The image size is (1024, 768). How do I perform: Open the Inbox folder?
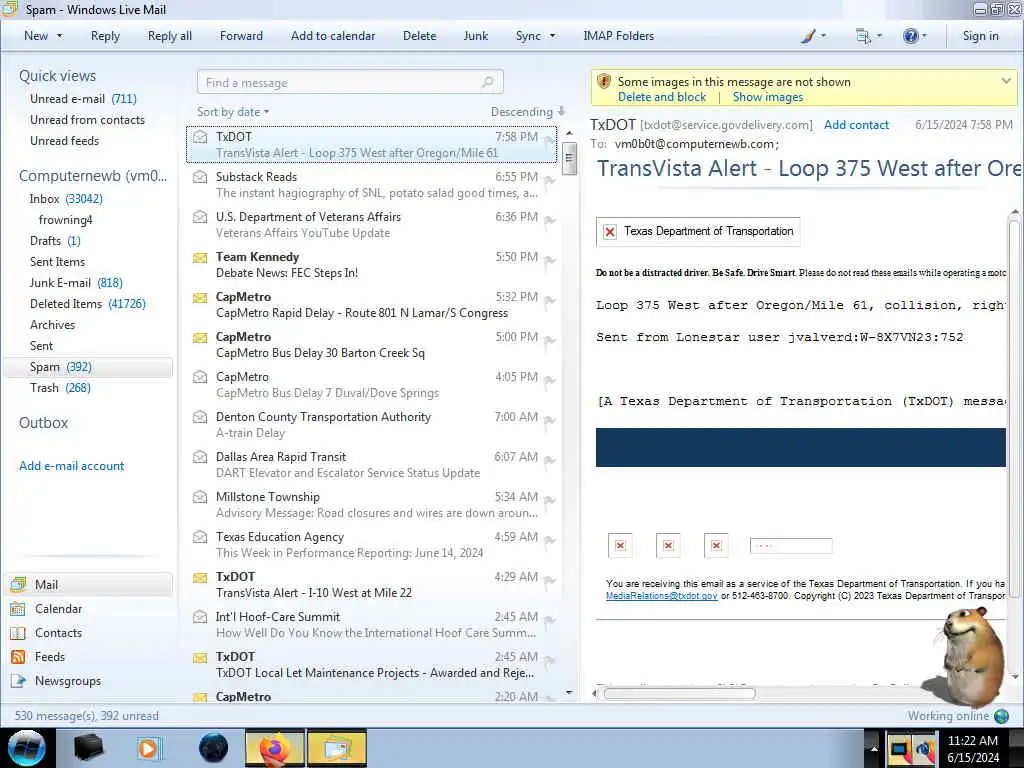[66, 199]
